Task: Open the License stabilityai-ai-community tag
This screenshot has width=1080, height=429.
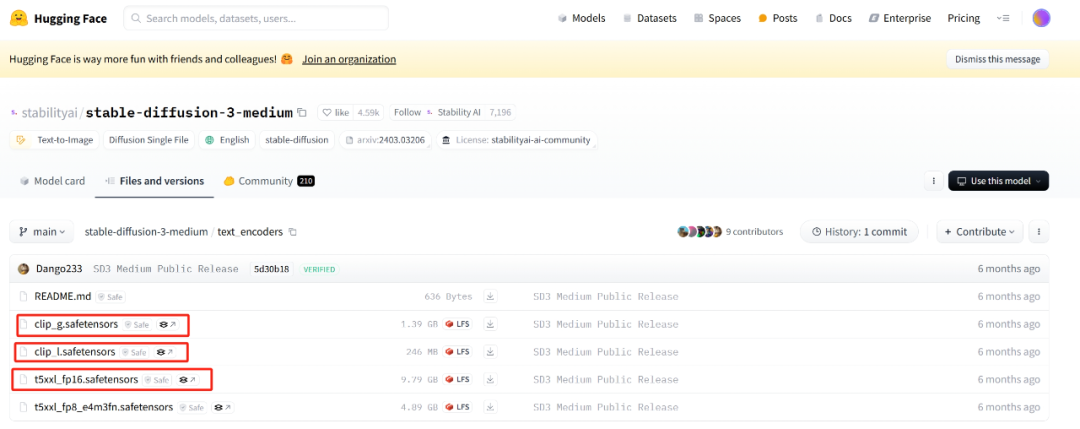Action: (517, 140)
